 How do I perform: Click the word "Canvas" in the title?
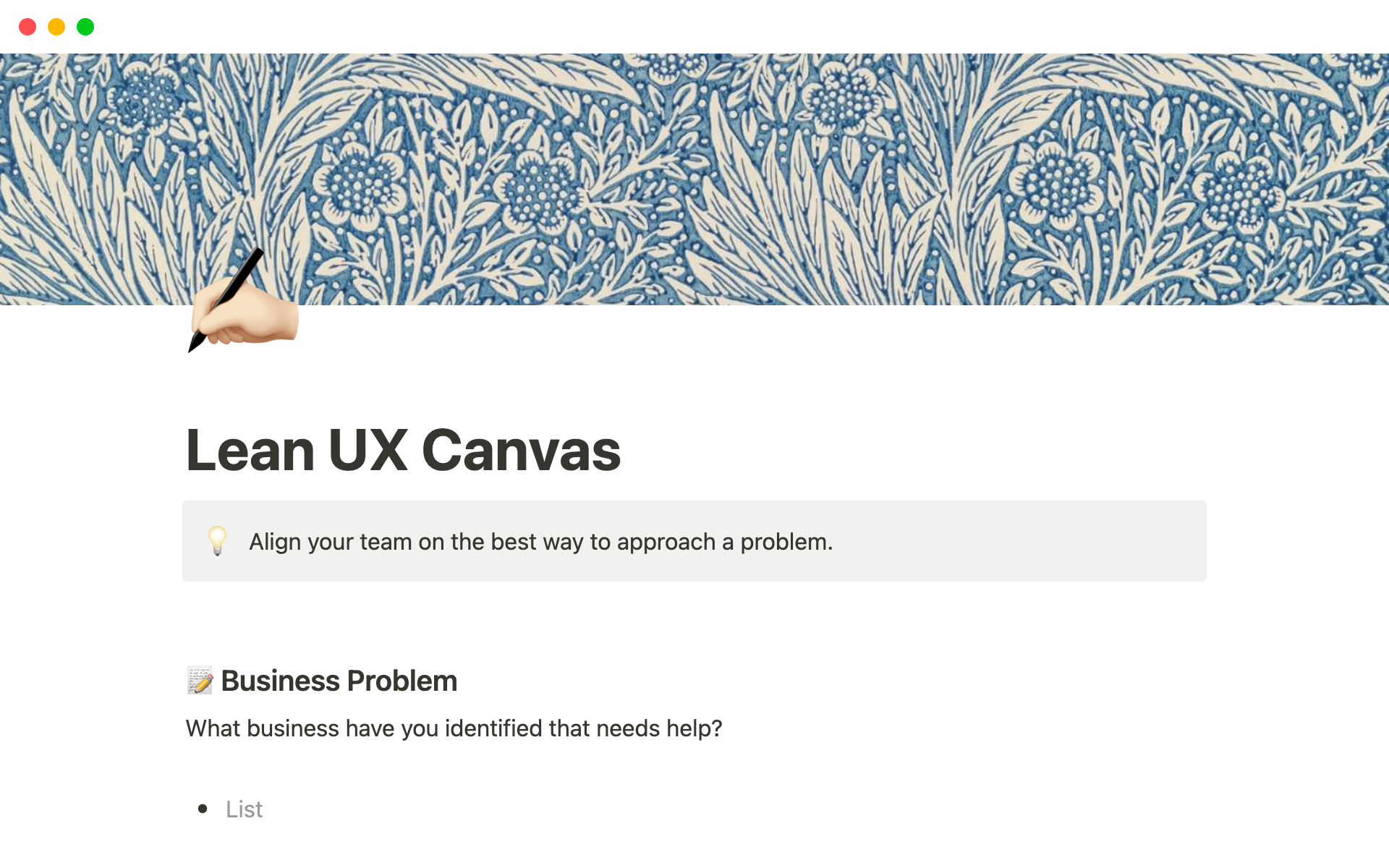(x=521, y=450)
